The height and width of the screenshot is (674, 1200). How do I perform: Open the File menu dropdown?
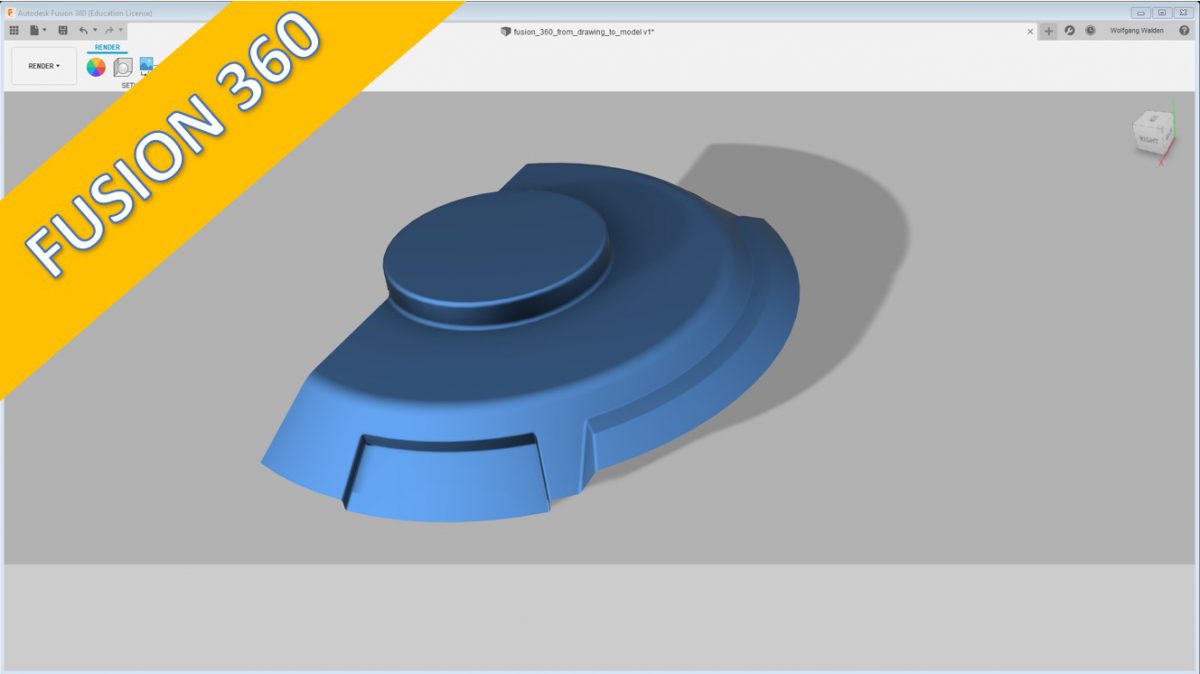36,31
